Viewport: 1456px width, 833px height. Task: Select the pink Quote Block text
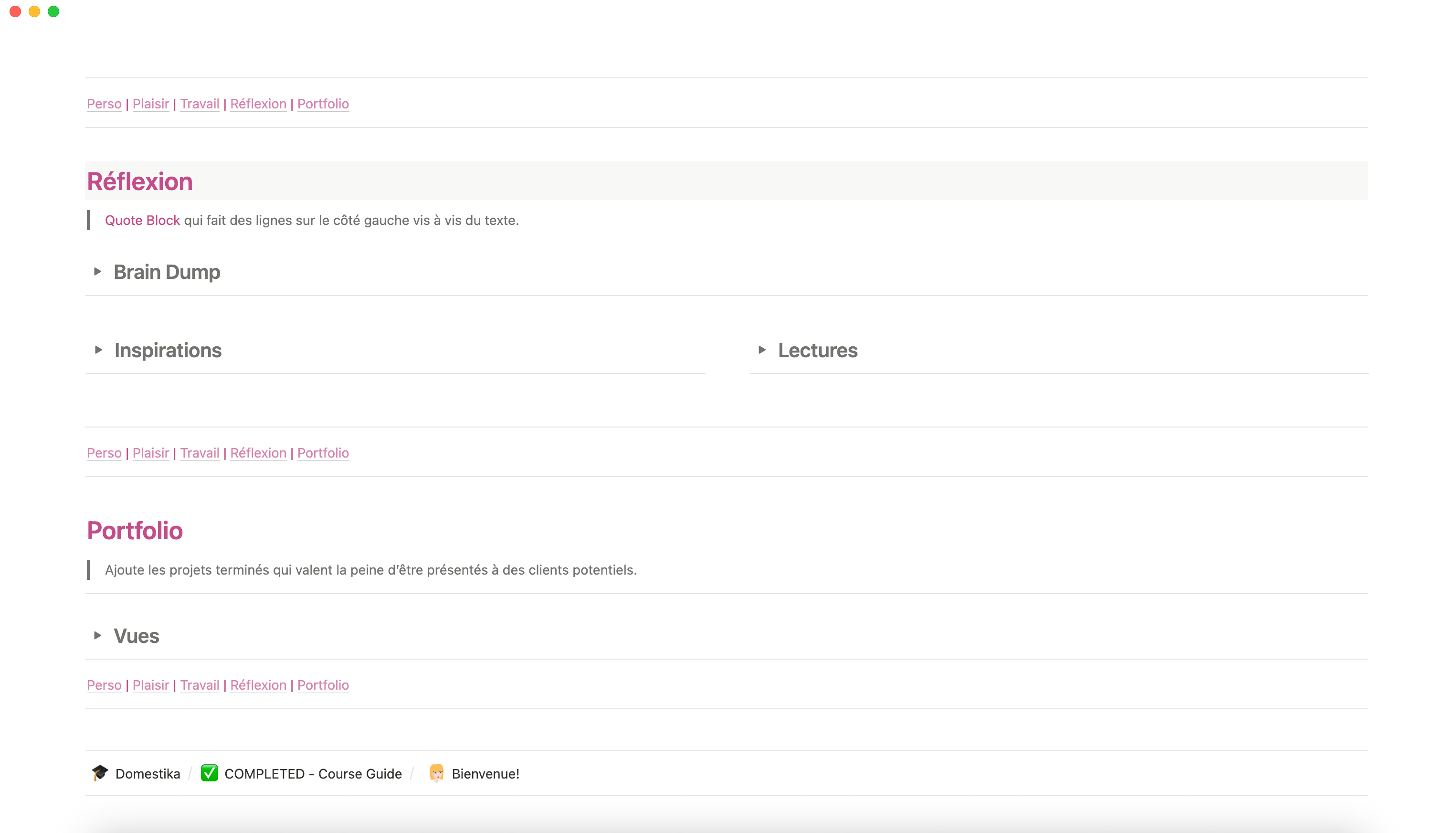point(142,221)
